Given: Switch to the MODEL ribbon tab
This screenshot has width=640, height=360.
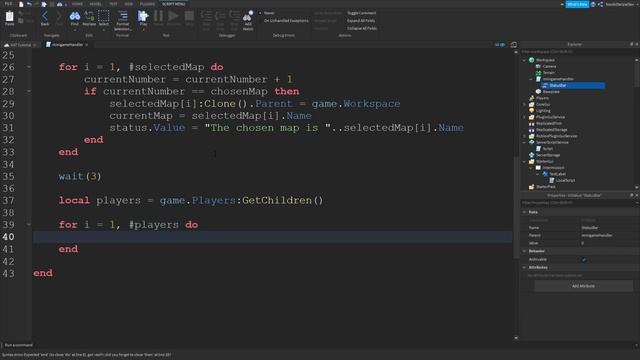Looking at the screenshot, I should (96, 4).
